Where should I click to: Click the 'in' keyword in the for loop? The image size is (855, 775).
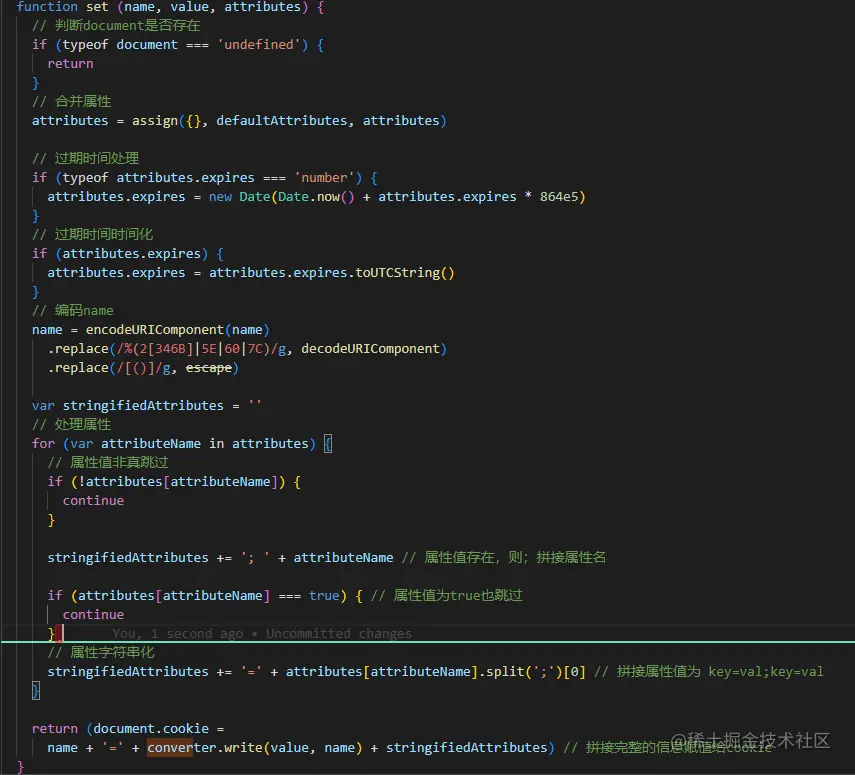[x=216, y=443]
